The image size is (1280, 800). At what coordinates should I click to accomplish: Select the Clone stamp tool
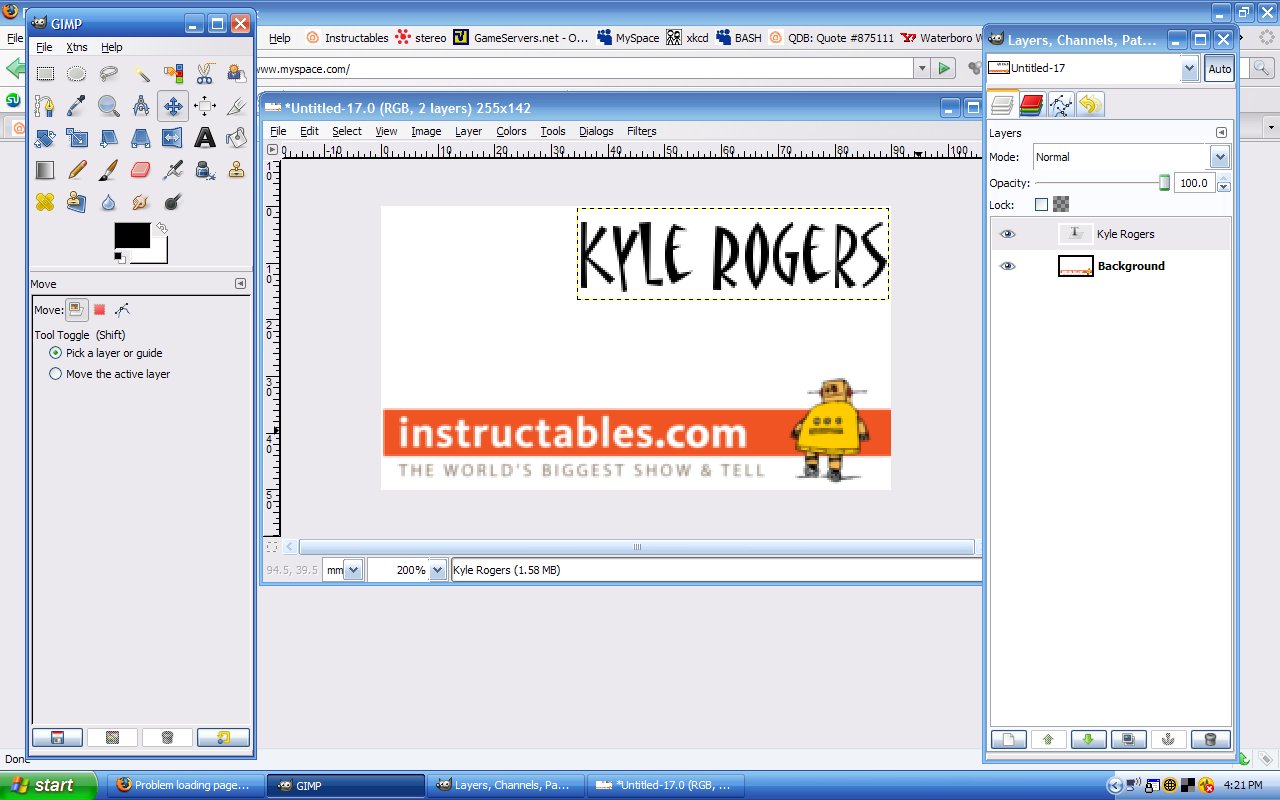point(236,169)
